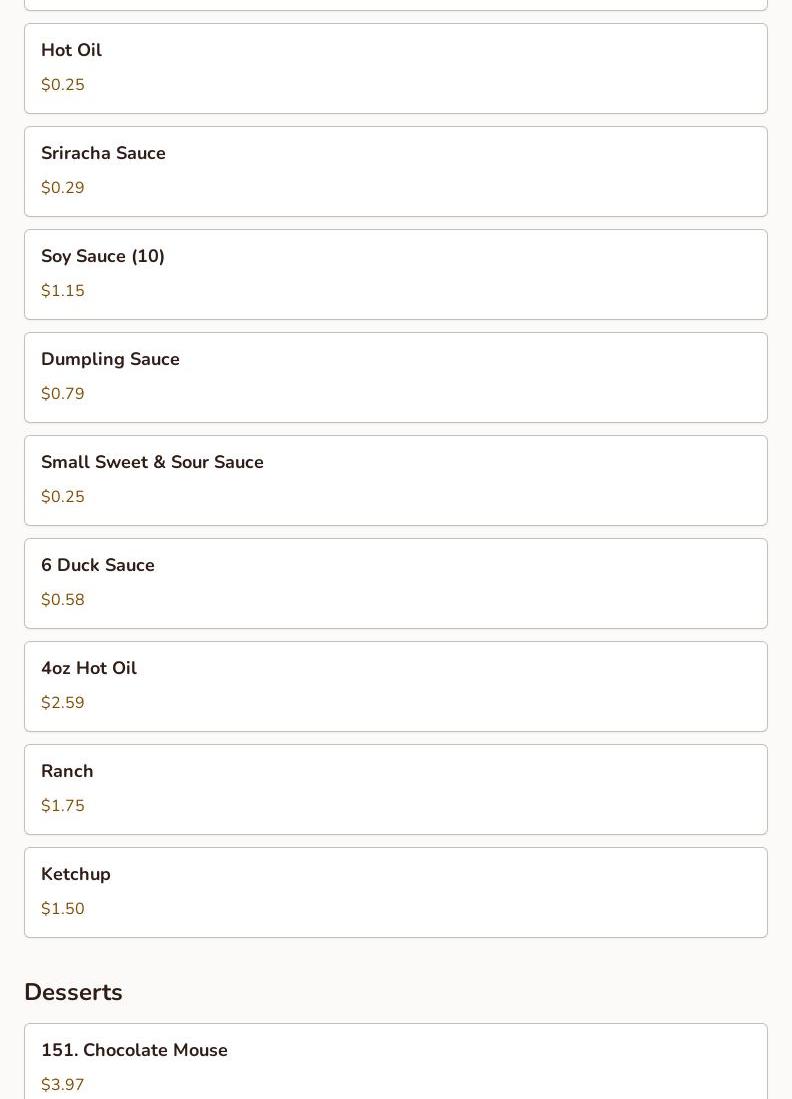This screenshot has width=792, height=1099.
Task: Click the $0.29 Sriracha Sauce price
Action: pyautogui.click(x=63, y=188)
